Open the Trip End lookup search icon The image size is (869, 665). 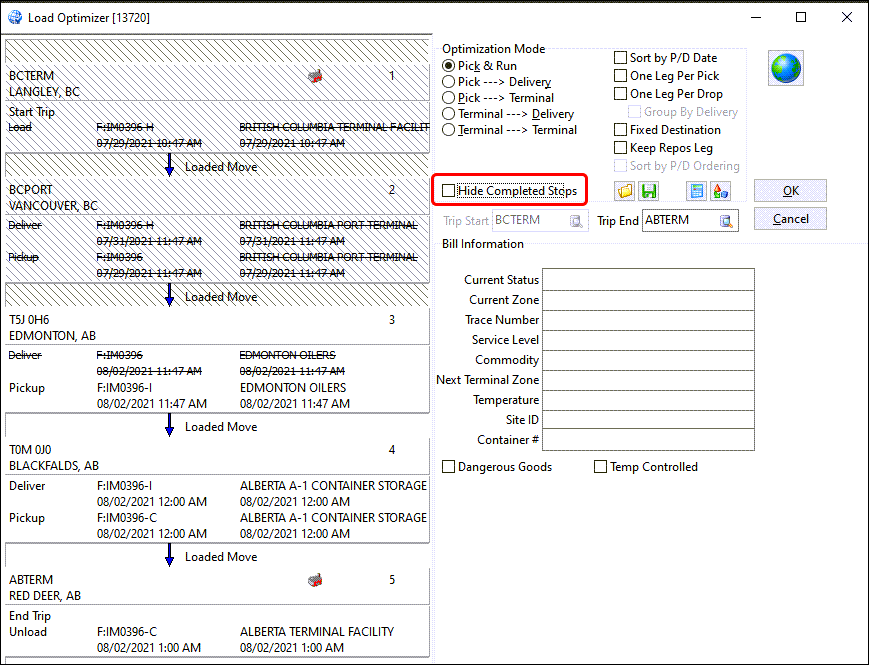[x=727, y=221]
